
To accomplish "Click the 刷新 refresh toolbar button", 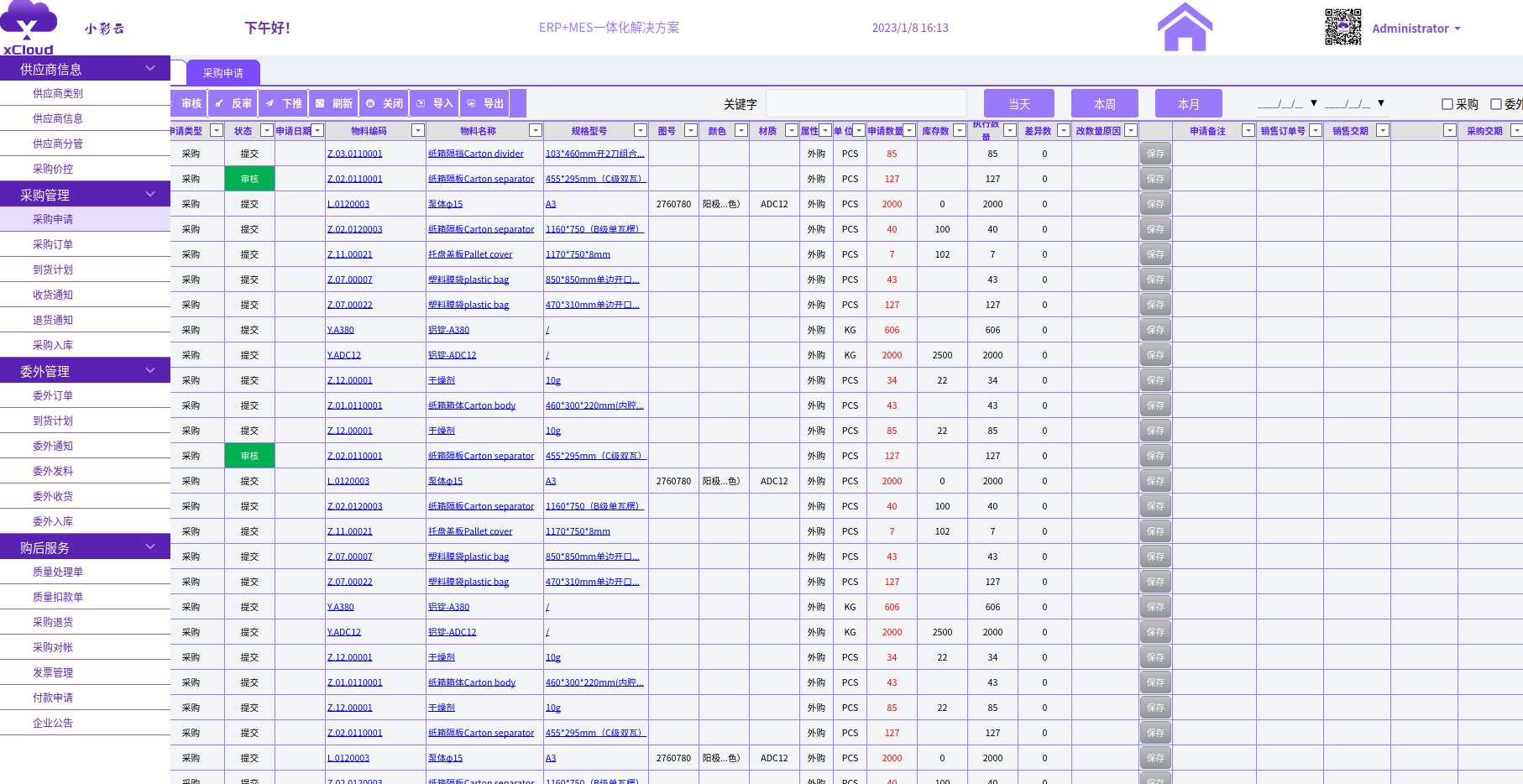I will point(334,103).
